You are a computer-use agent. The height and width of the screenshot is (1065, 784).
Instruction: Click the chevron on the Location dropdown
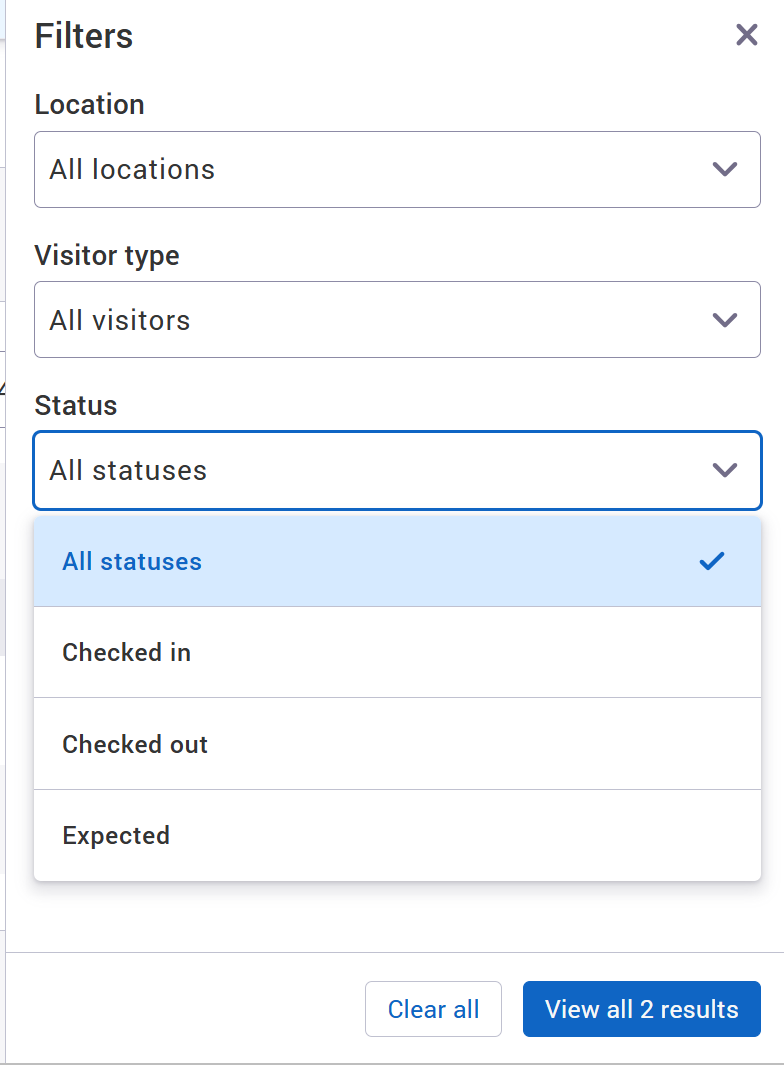point(724,169)
